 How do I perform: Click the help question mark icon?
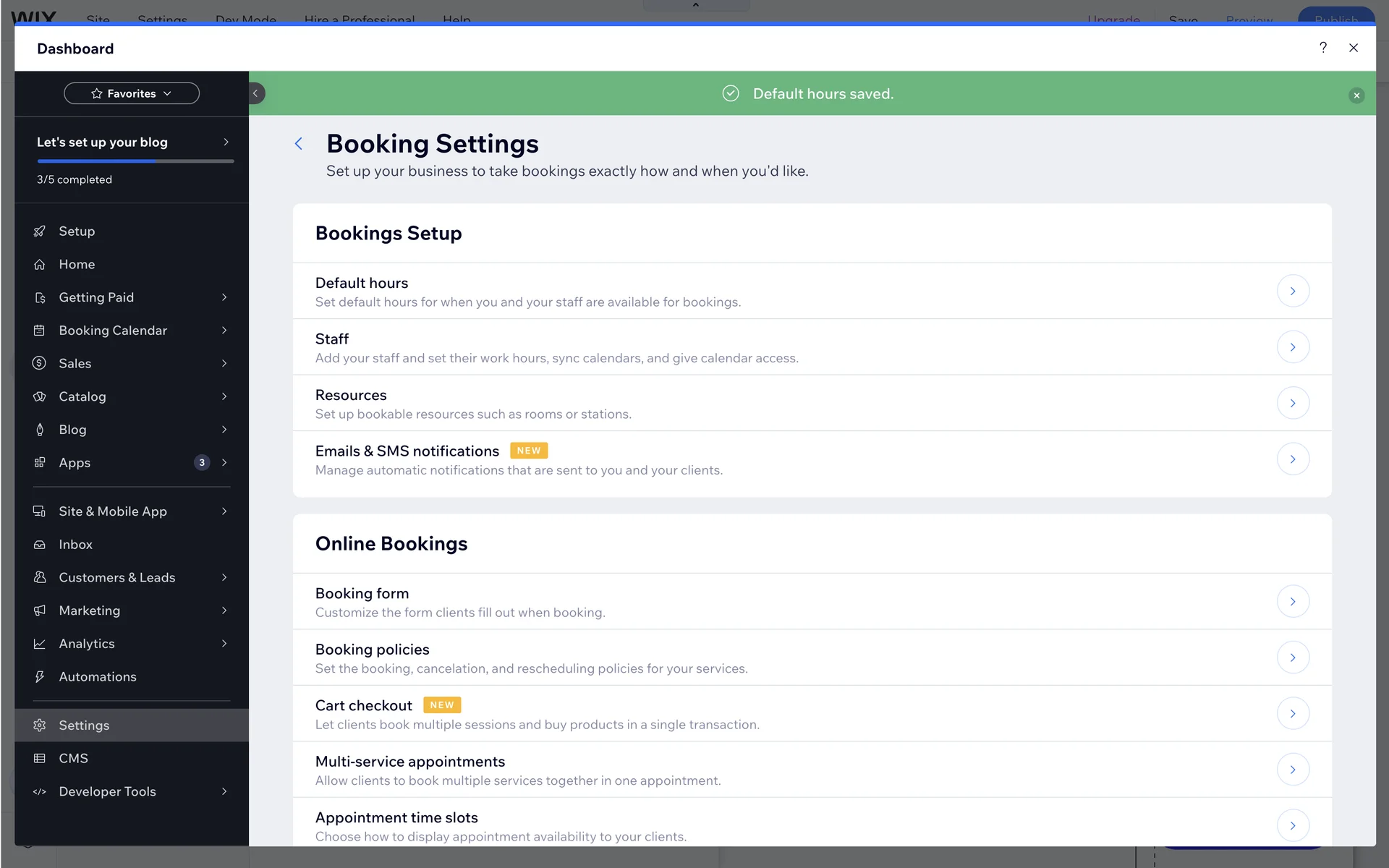[x=1322, y=48]
